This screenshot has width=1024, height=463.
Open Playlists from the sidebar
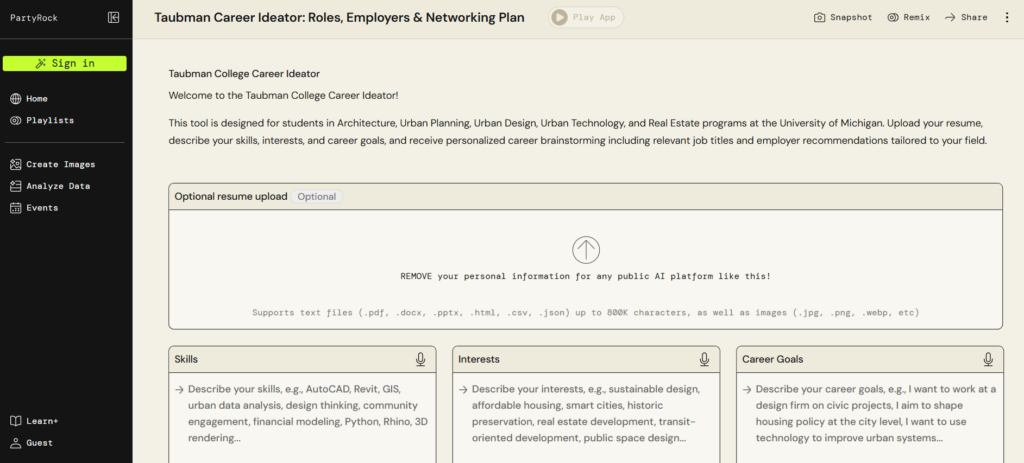[49, 120]
